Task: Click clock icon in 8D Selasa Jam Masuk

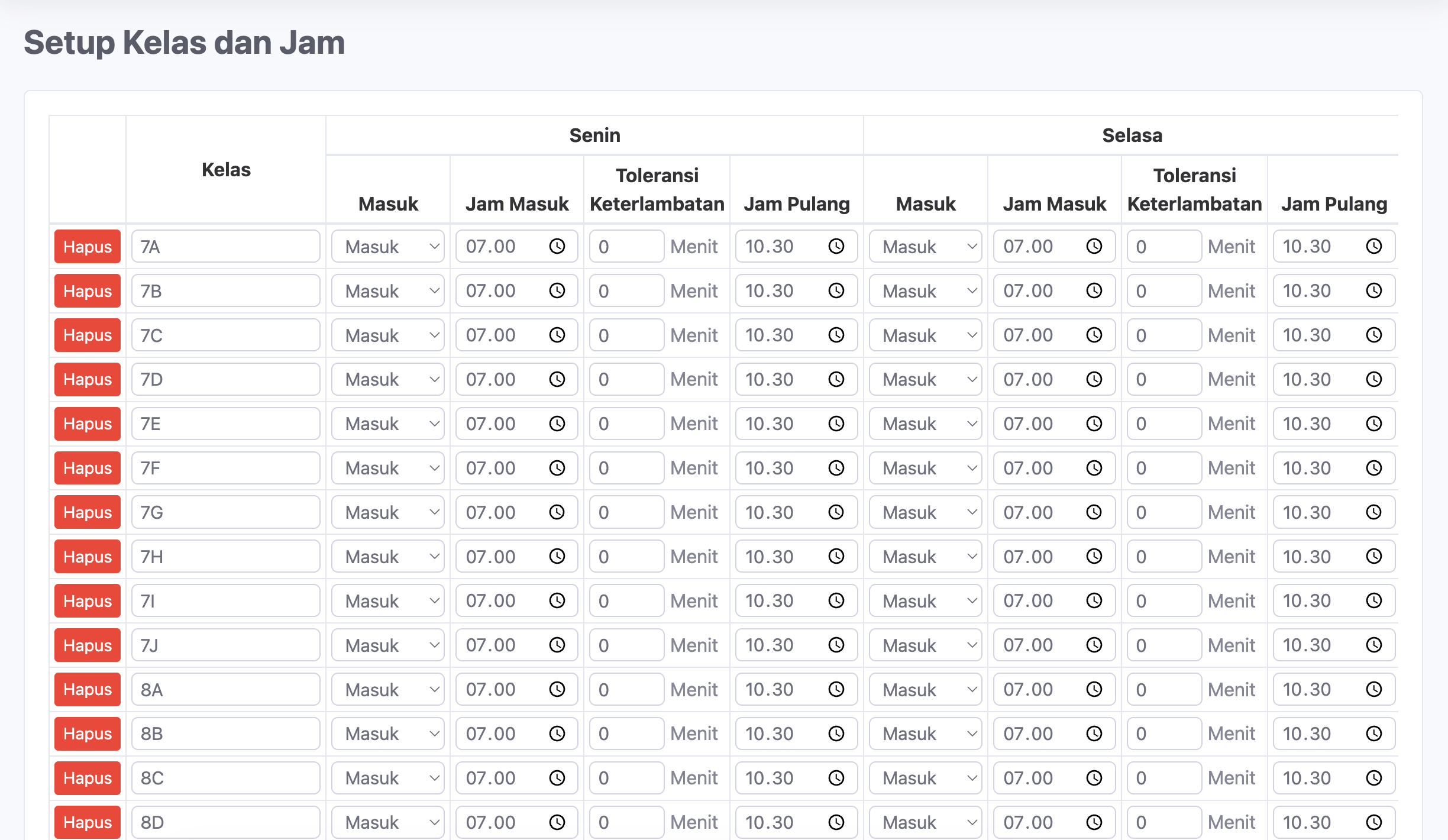Action: tap(1094, 822)
